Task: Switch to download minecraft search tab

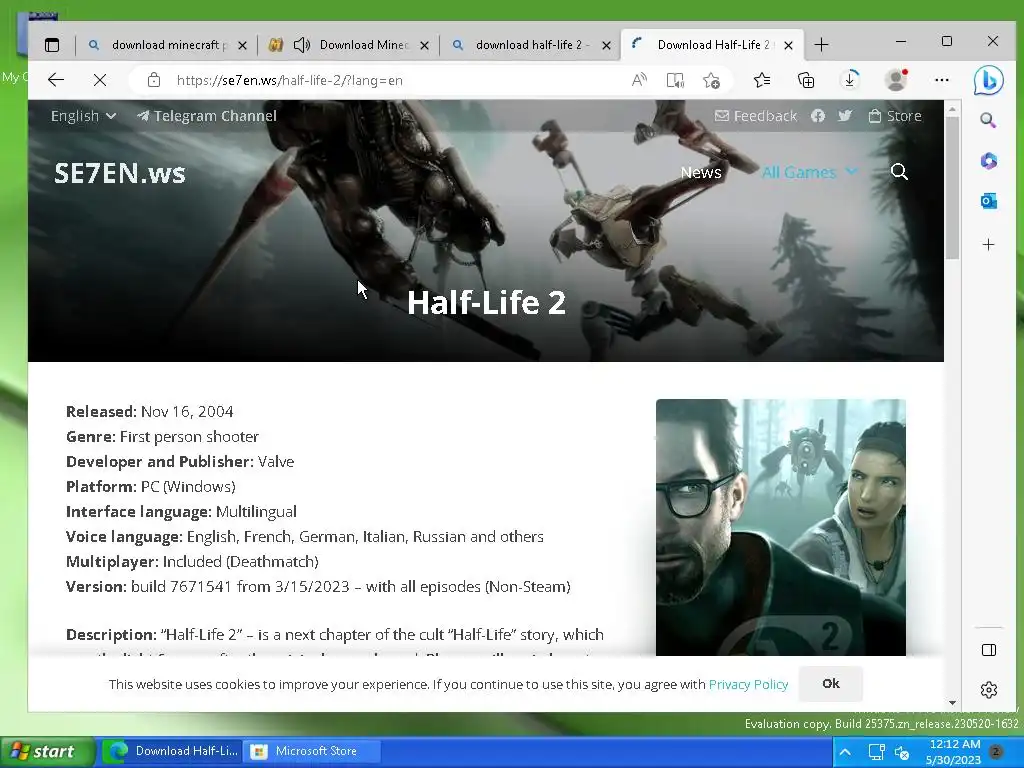Action: tap(167, 45)
